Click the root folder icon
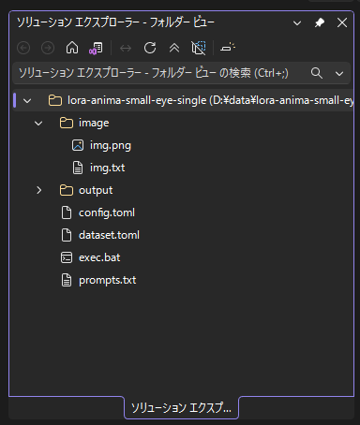The image size is (360, 425). (x=55, y=100)
